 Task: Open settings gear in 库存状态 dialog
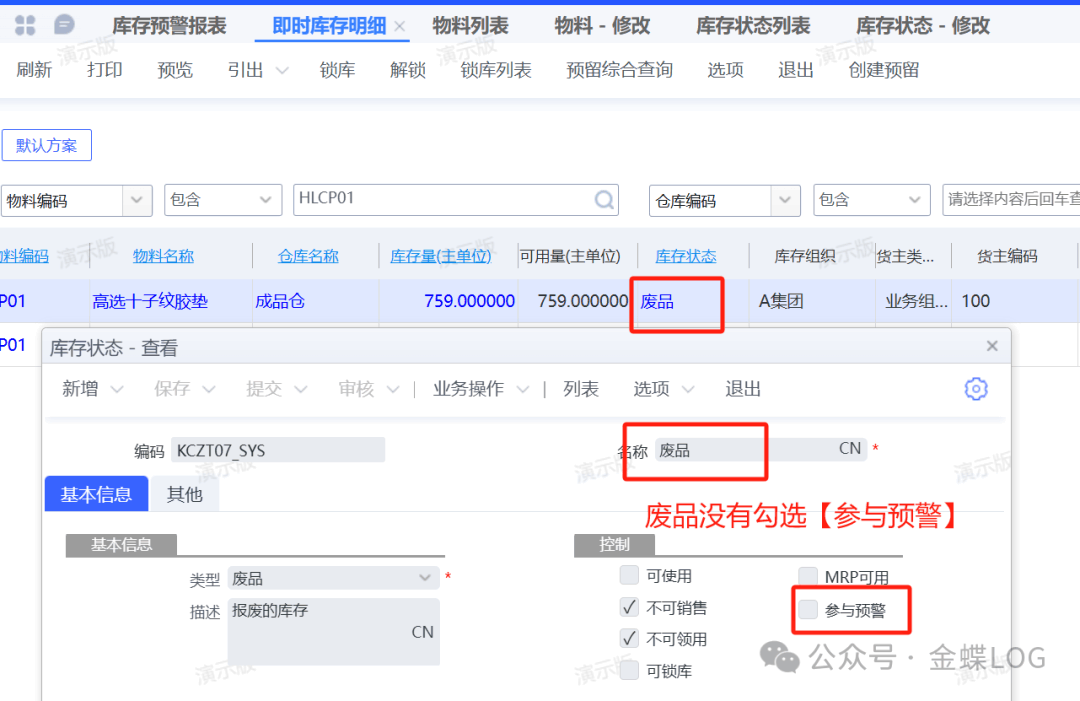tap(976, 389)
